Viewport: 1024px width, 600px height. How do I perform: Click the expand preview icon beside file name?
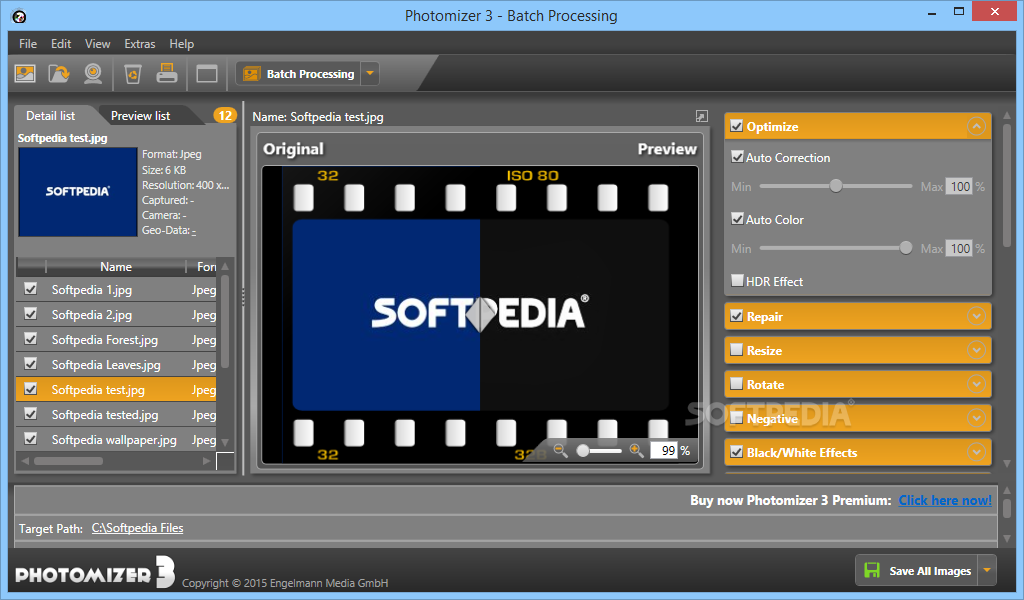701,116
